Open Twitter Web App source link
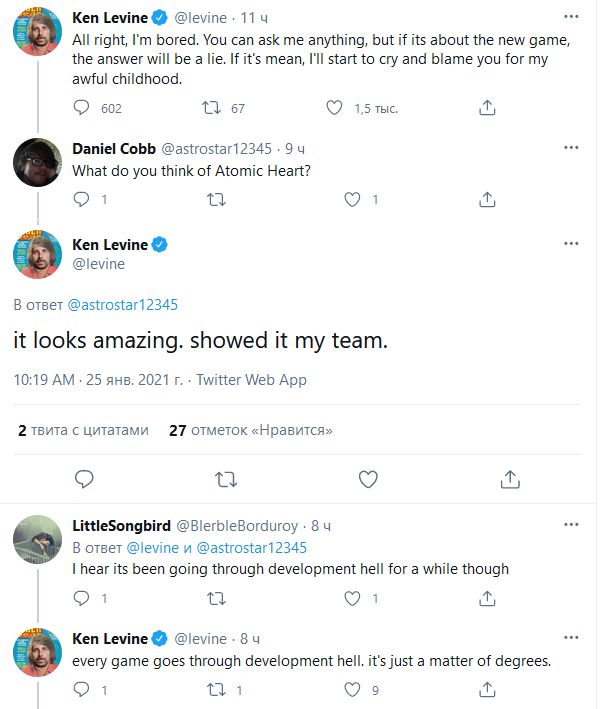The width and height of the screenshot is (601, 709). point(251,380)
